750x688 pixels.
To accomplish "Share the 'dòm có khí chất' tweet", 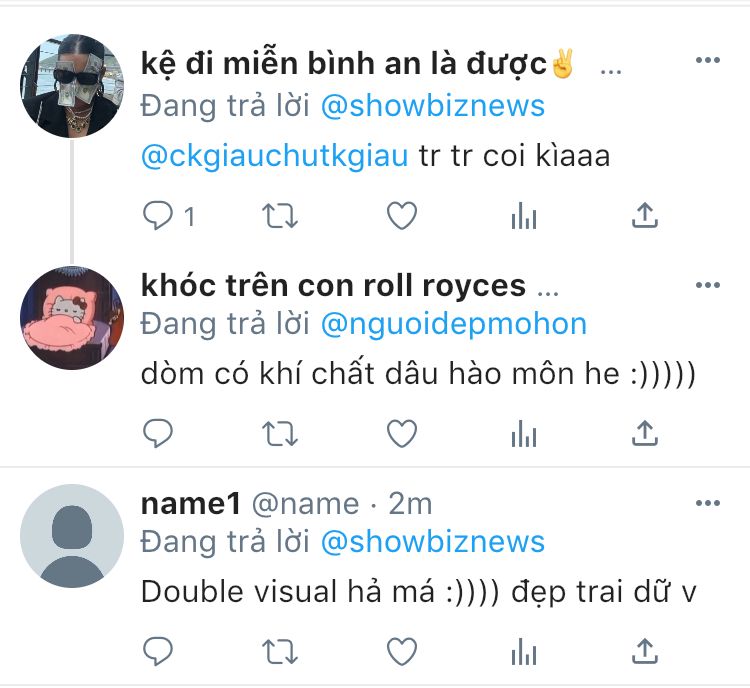I will tap(645, 433).
